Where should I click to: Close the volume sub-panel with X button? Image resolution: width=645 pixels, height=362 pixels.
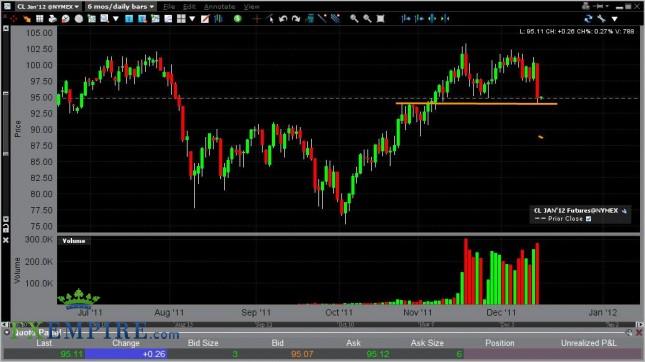[5, 240]
